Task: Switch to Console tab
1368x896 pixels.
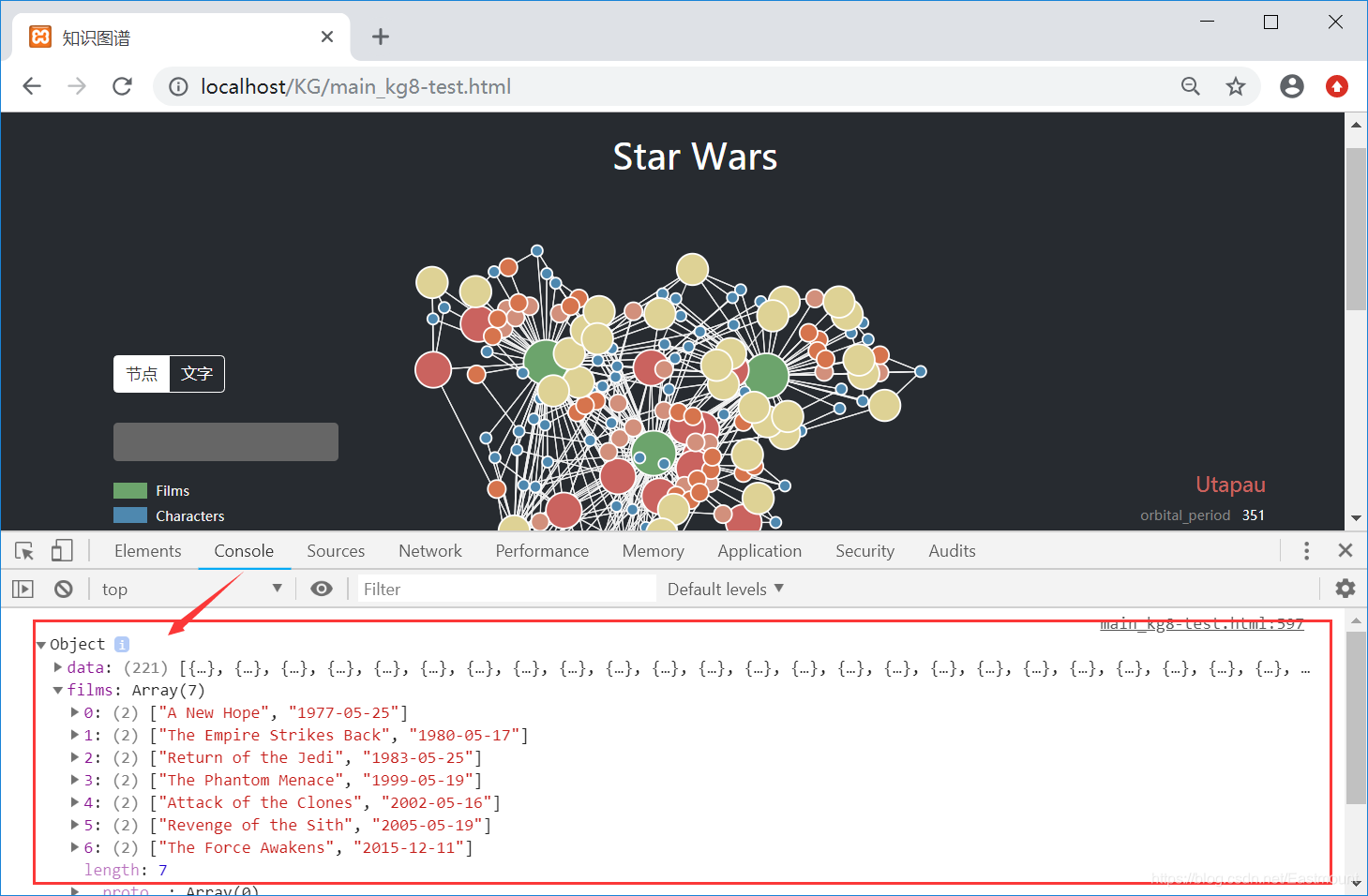Action: coord(244,551)
